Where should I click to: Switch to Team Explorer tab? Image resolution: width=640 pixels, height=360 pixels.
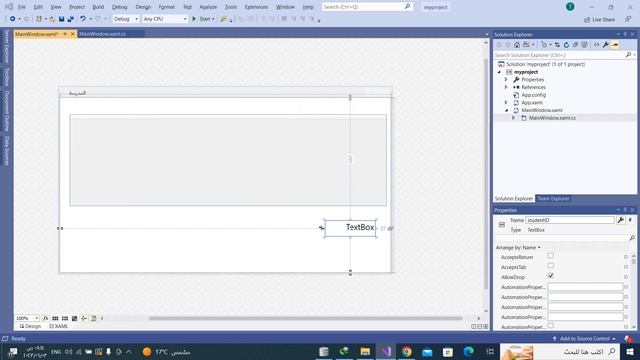(553, 198)
